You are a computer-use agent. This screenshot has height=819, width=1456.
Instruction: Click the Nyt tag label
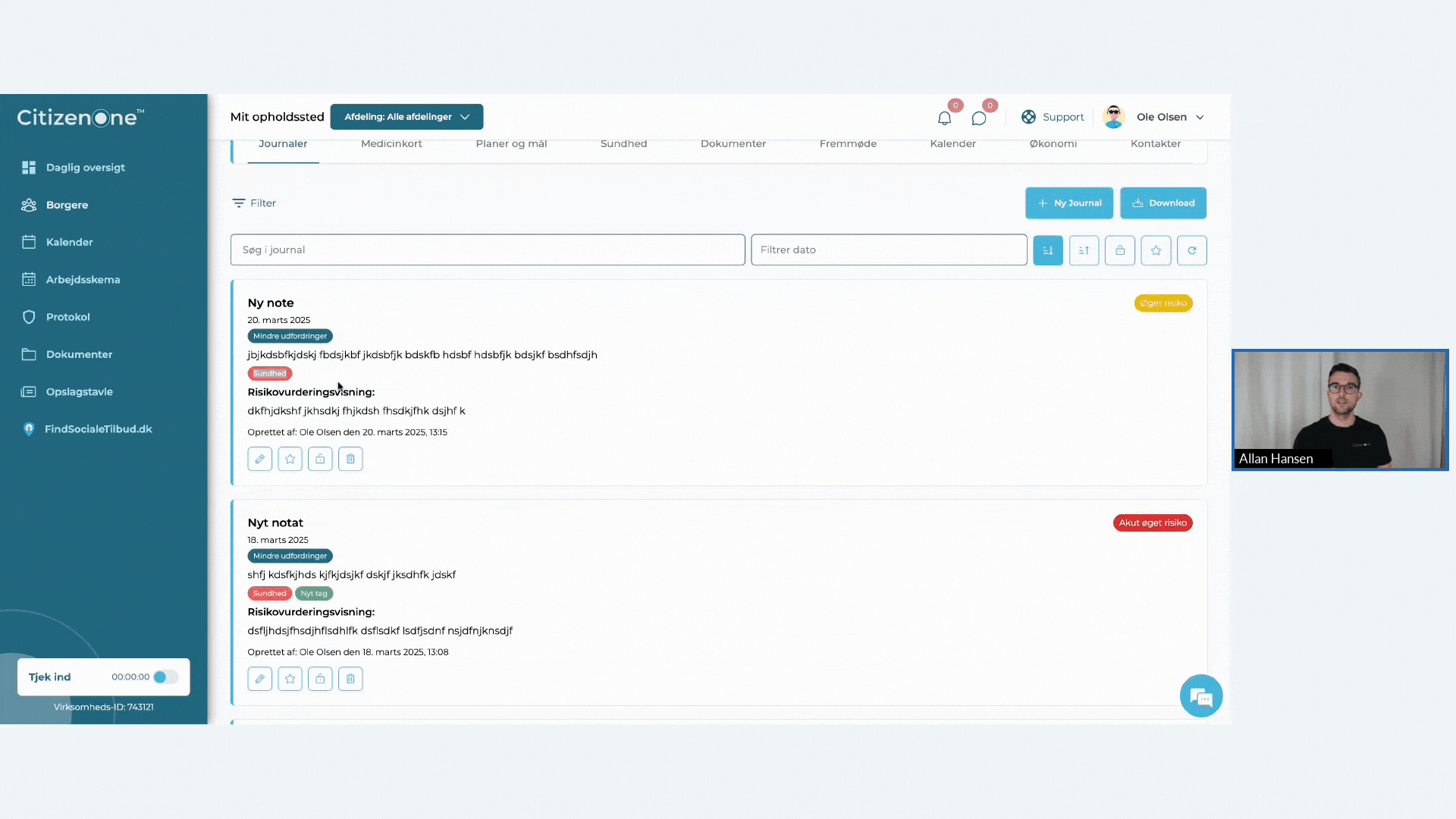pos(313,594)
